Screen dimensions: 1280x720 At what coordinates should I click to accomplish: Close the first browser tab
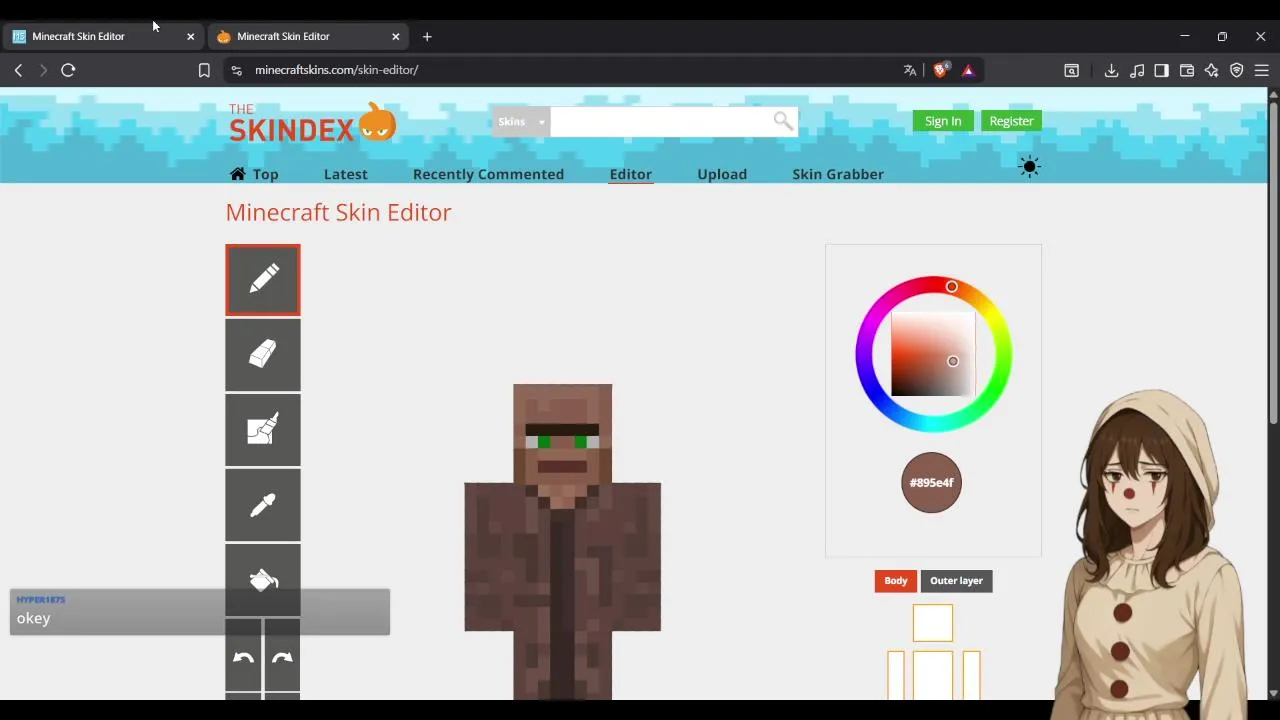pyautogui.click(x=190, y=36)
